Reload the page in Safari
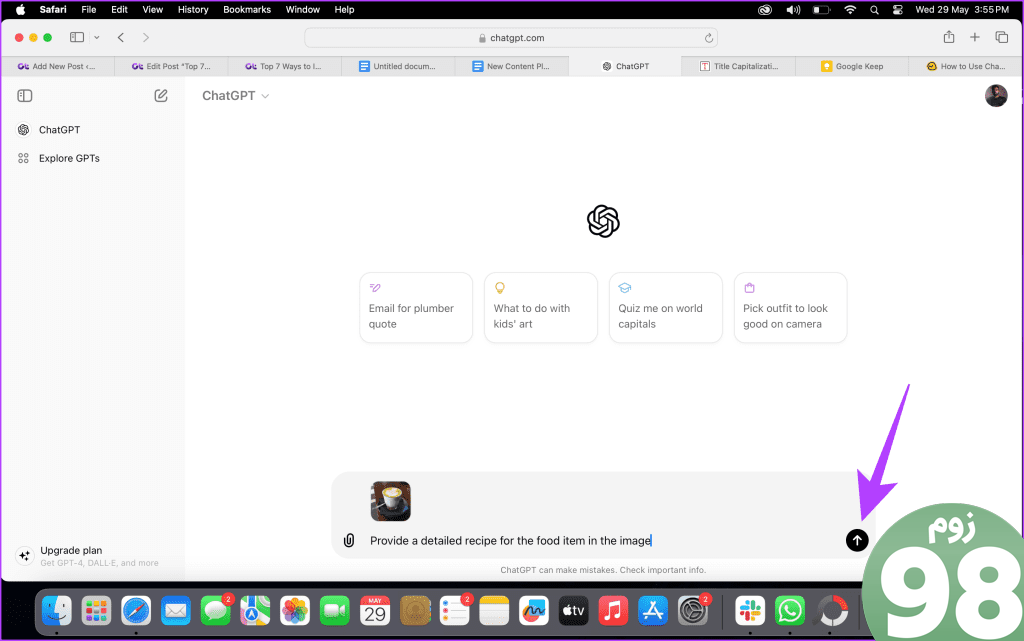The width and height of the screenshot is (1024, 641). [709, 38]
